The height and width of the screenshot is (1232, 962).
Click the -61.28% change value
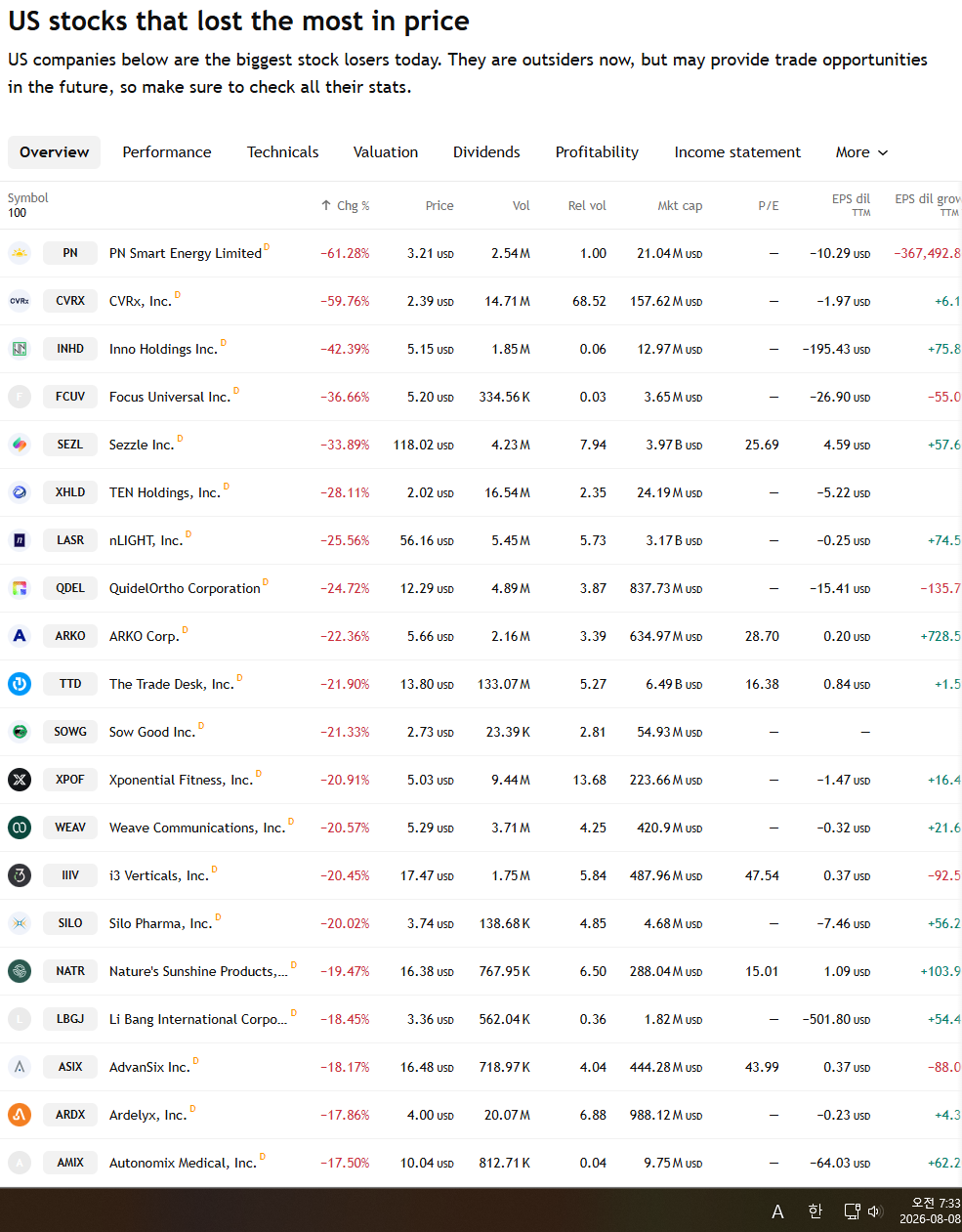[345, 253]
